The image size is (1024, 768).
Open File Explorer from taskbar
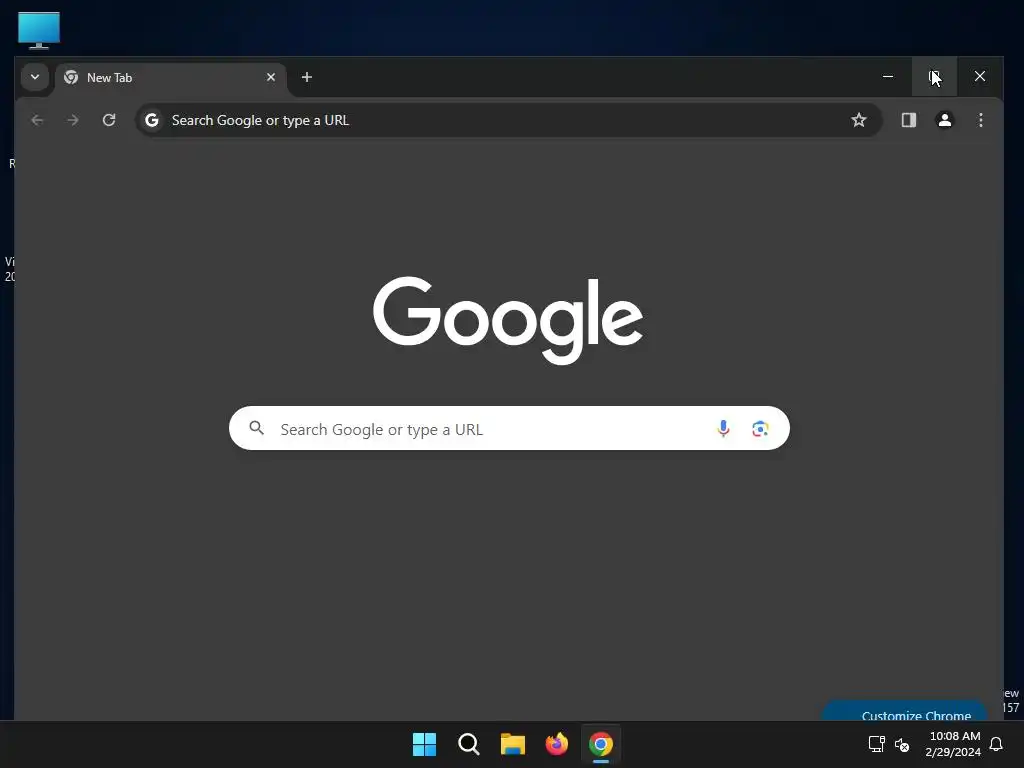coord(513,744)
